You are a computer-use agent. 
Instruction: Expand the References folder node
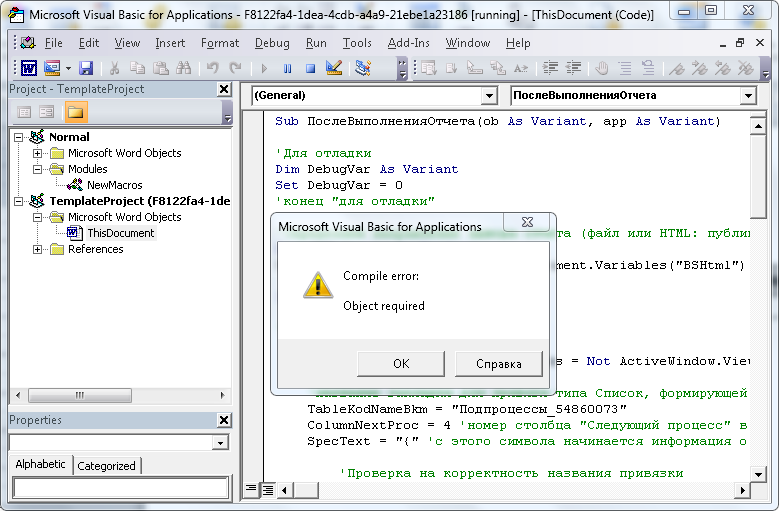click(38, 249)
